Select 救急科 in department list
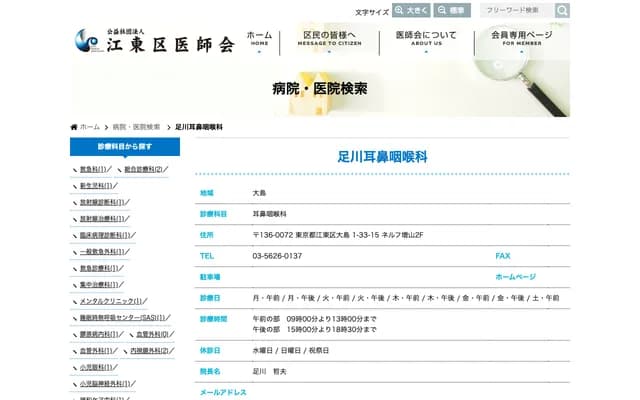The width and height of the screenshot is (640, 400). tap(98, 169)
